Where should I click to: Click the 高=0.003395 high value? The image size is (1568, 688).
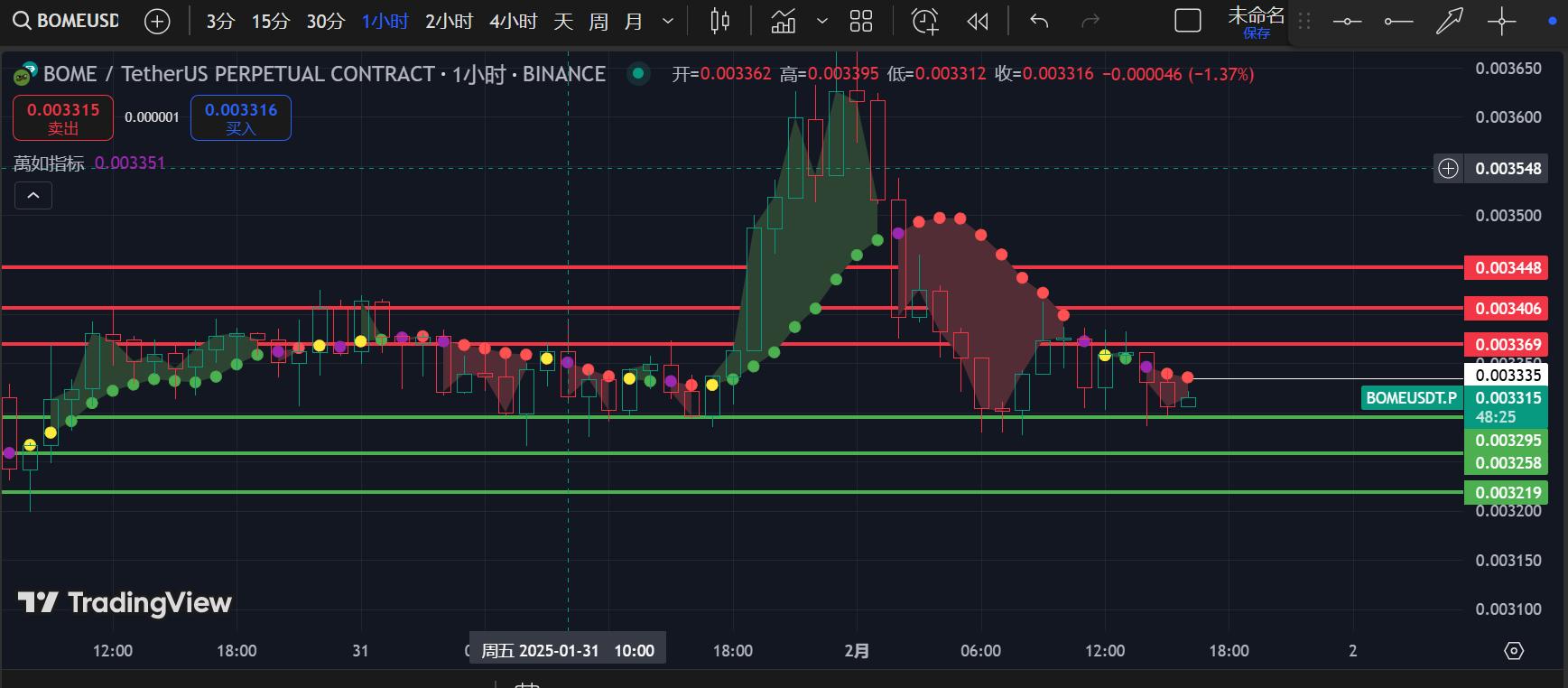coord(829,74)
